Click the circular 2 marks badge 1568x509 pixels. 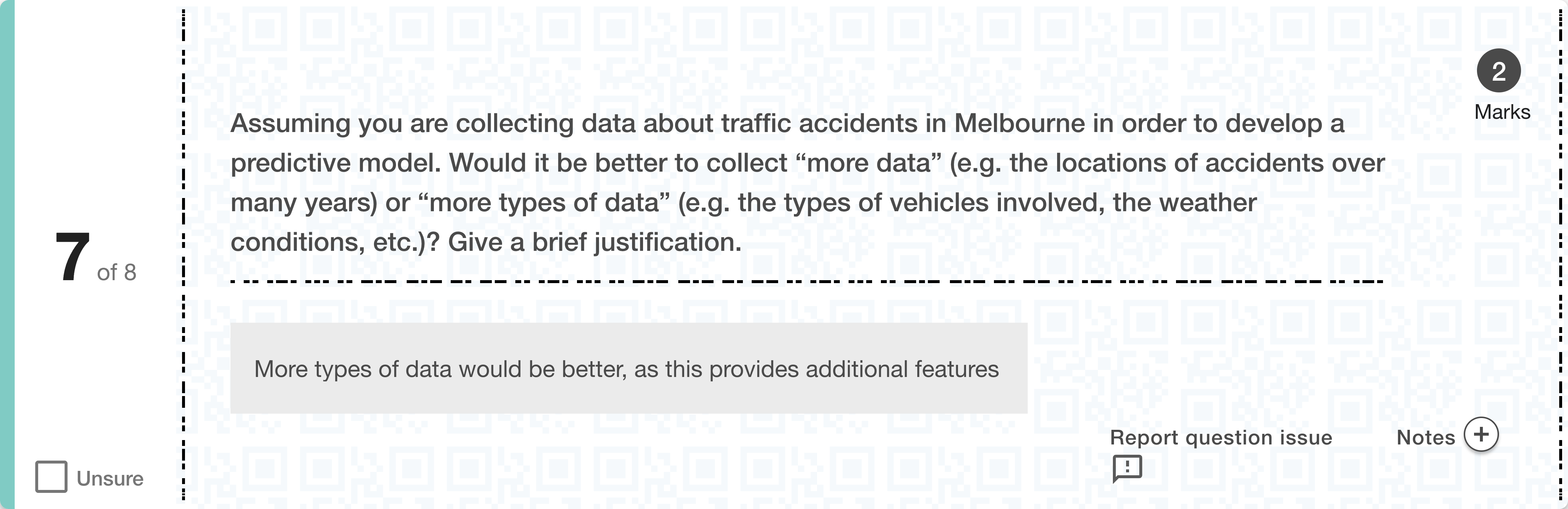point(1499,71)
